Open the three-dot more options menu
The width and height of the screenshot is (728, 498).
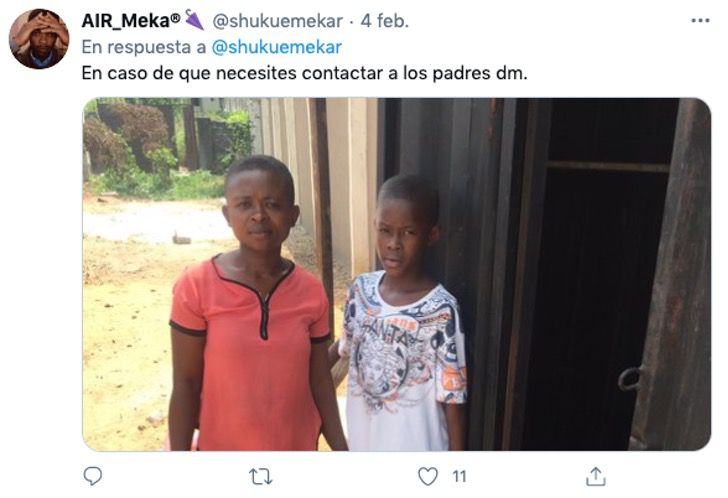pyautogui.click(x=700, y=20)
